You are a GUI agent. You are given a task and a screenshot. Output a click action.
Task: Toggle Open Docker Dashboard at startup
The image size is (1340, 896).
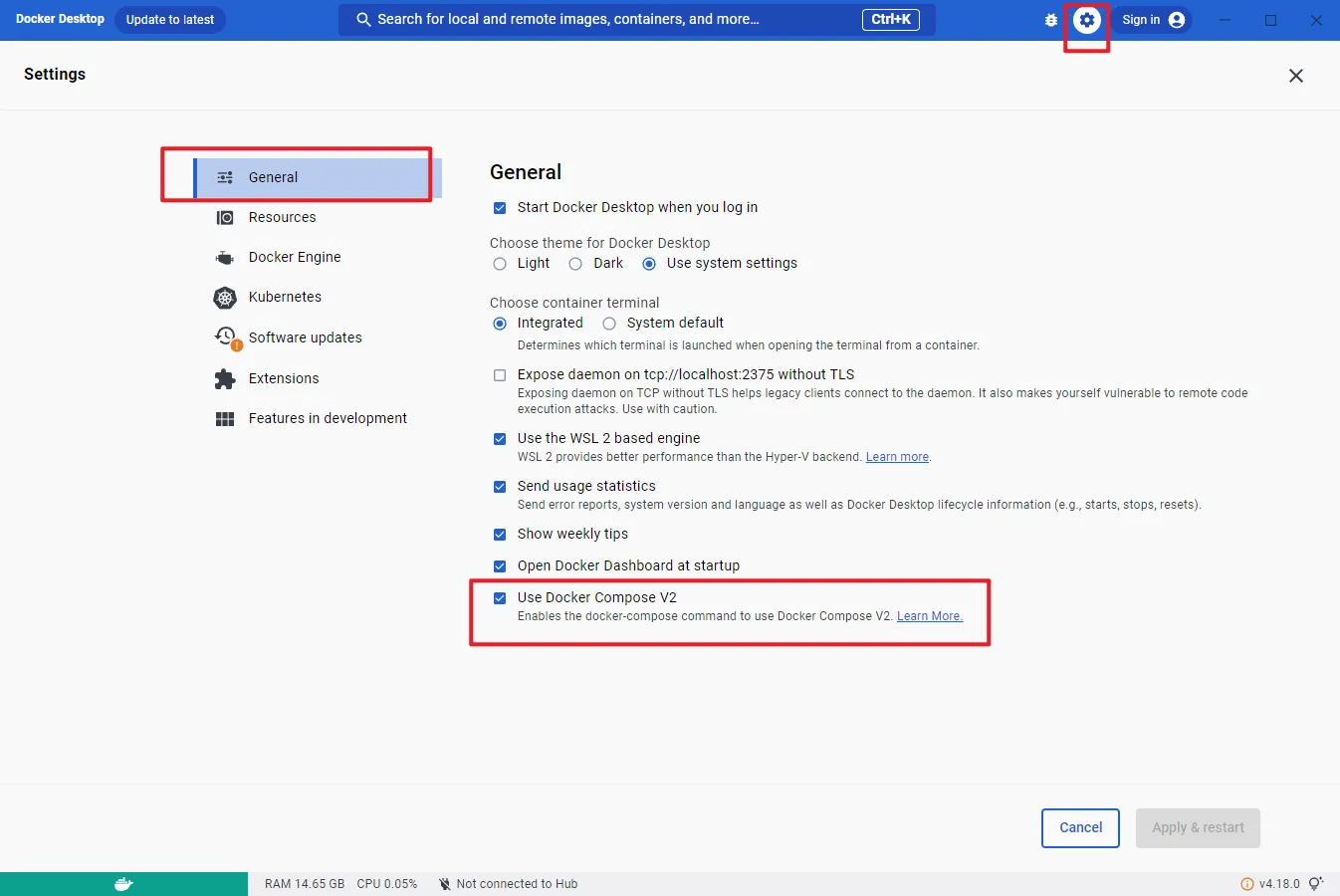(500, 566)
